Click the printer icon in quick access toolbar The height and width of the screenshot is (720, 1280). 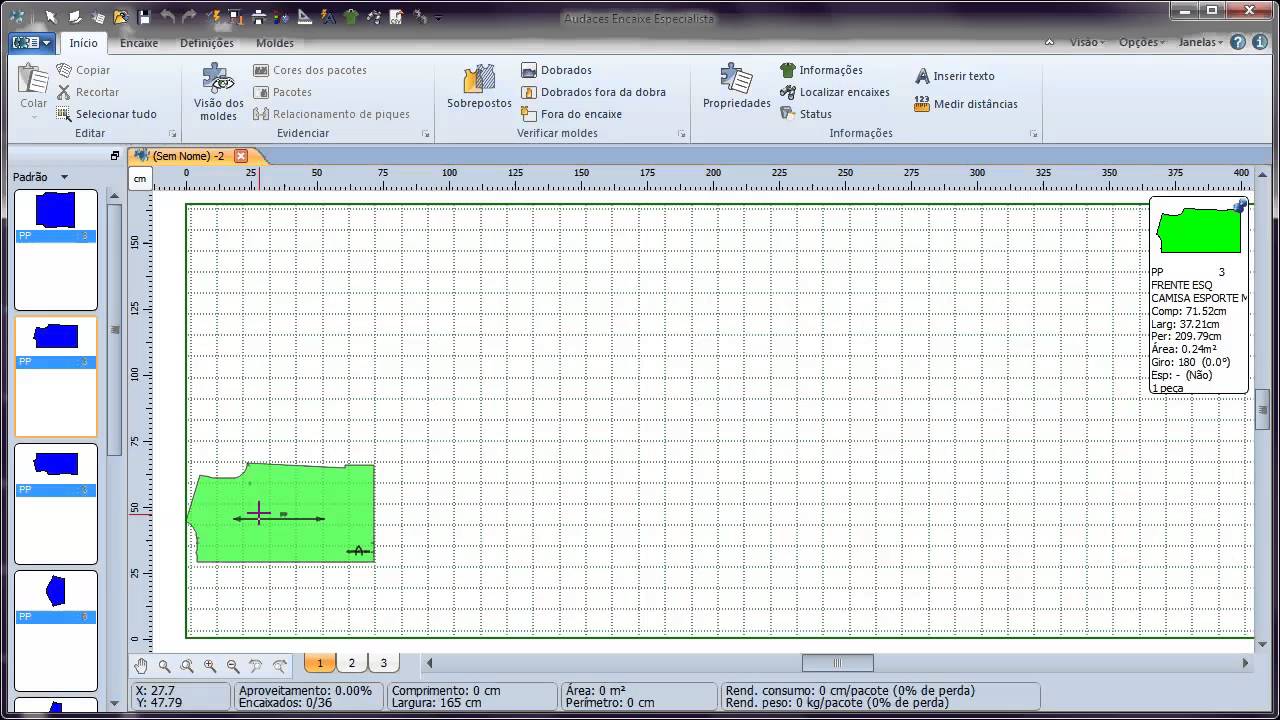[x=259, y=16]
